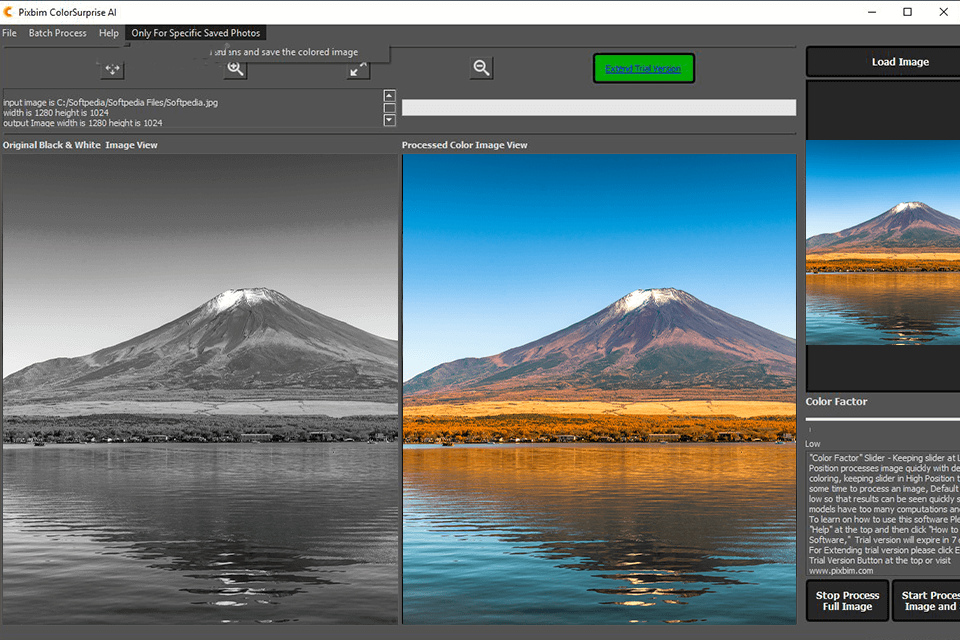This screenshot has height=640, width=960.
Task: Select the pan/move image tool icon
Action: 113,69
